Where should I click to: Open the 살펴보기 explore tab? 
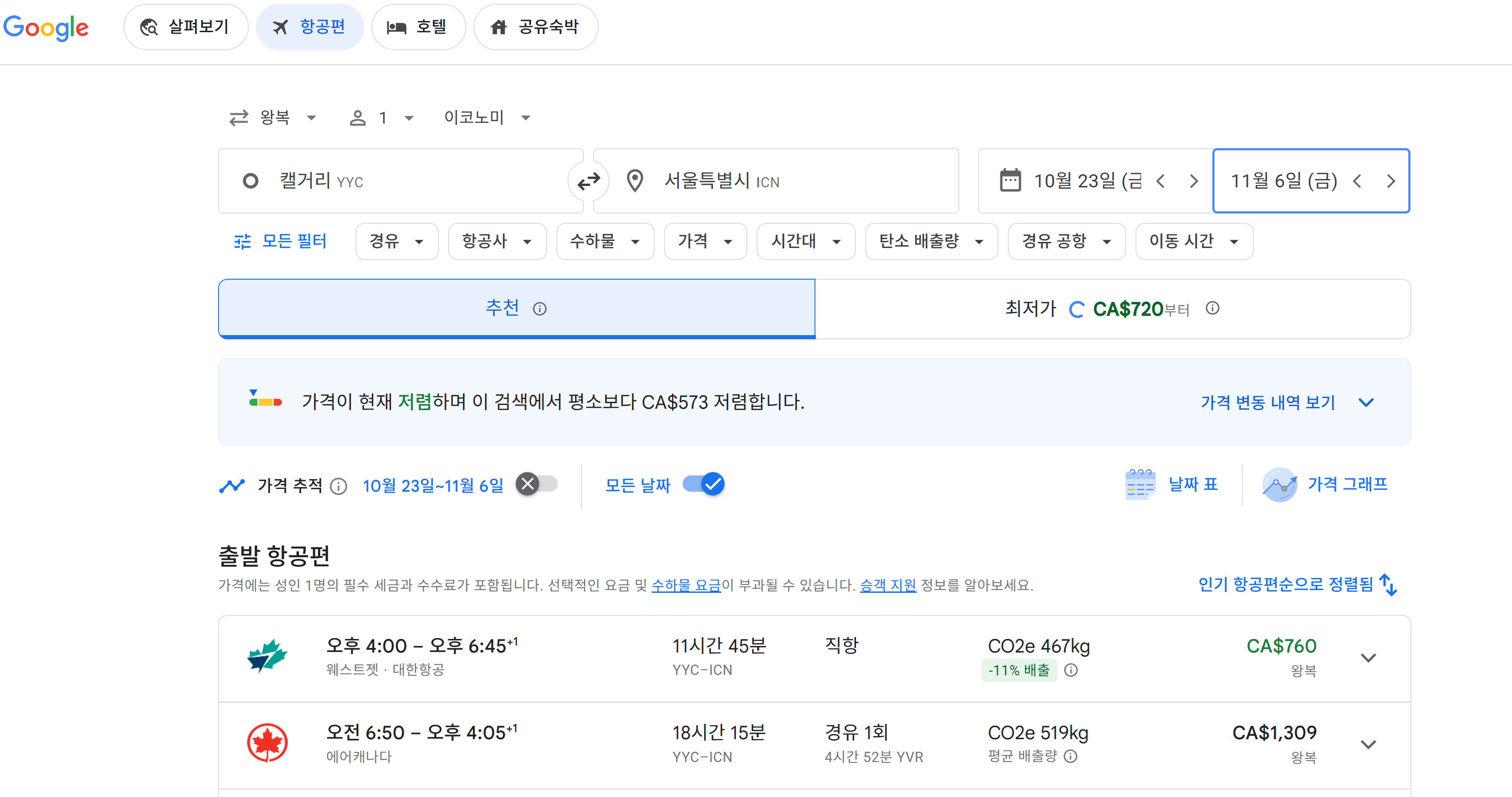click(x=185, y=27)
